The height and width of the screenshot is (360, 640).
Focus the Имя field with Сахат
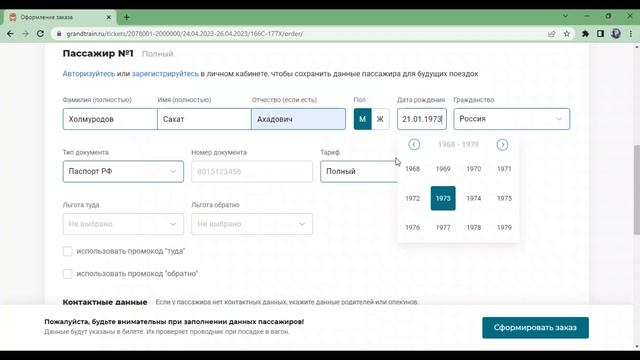click(204, 119)
